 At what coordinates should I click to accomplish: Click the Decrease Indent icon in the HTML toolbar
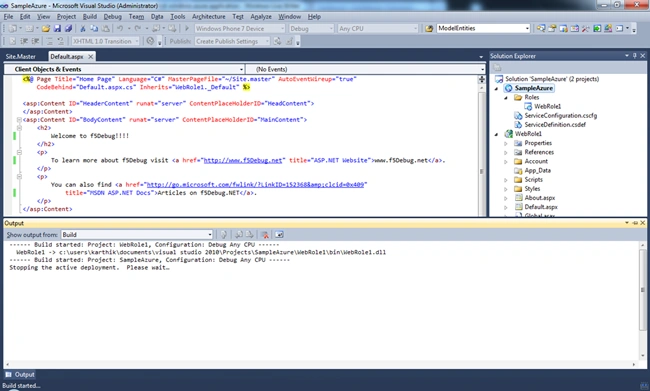[24, 41]
